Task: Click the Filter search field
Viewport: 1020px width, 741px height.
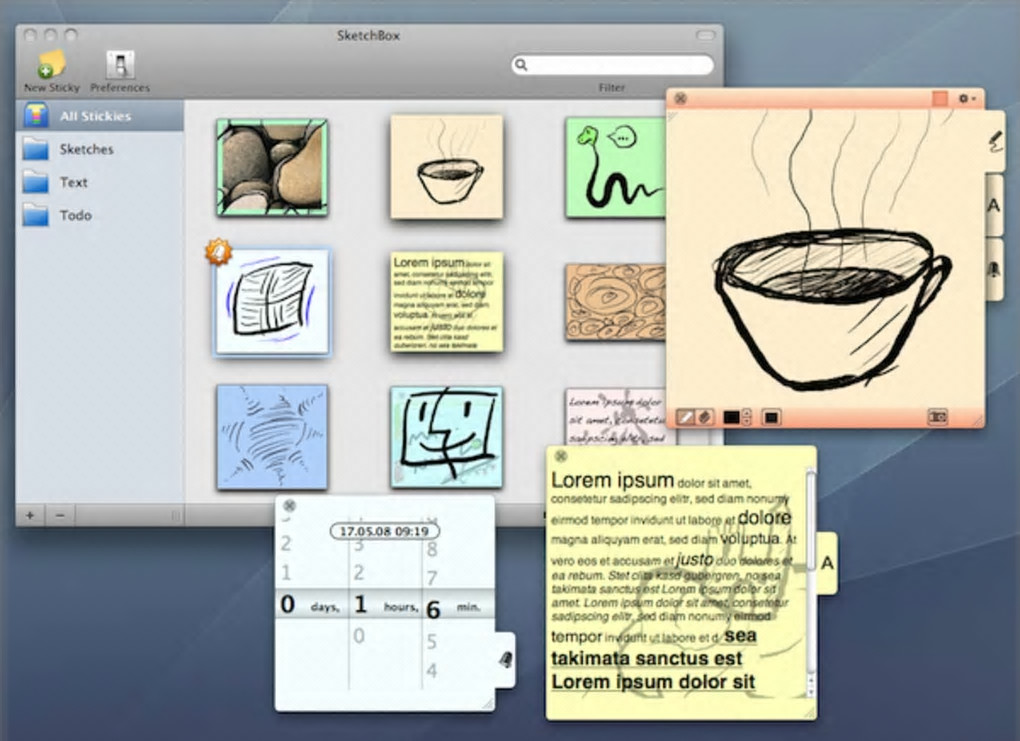Action: pyautogui.click(x=612, y=64)
